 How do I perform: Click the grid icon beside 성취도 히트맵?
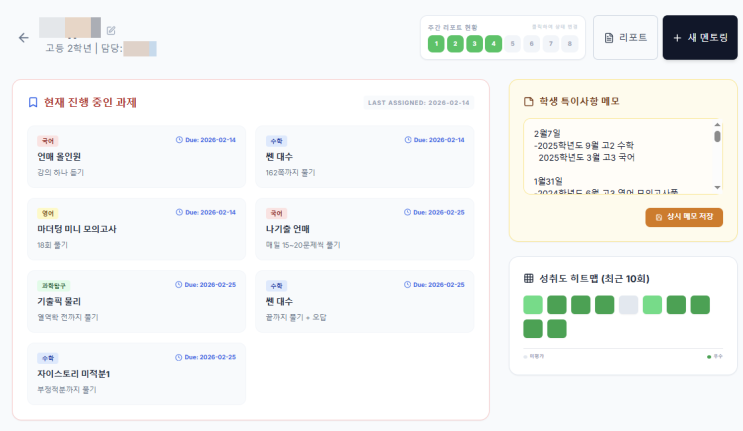point(529,278)
